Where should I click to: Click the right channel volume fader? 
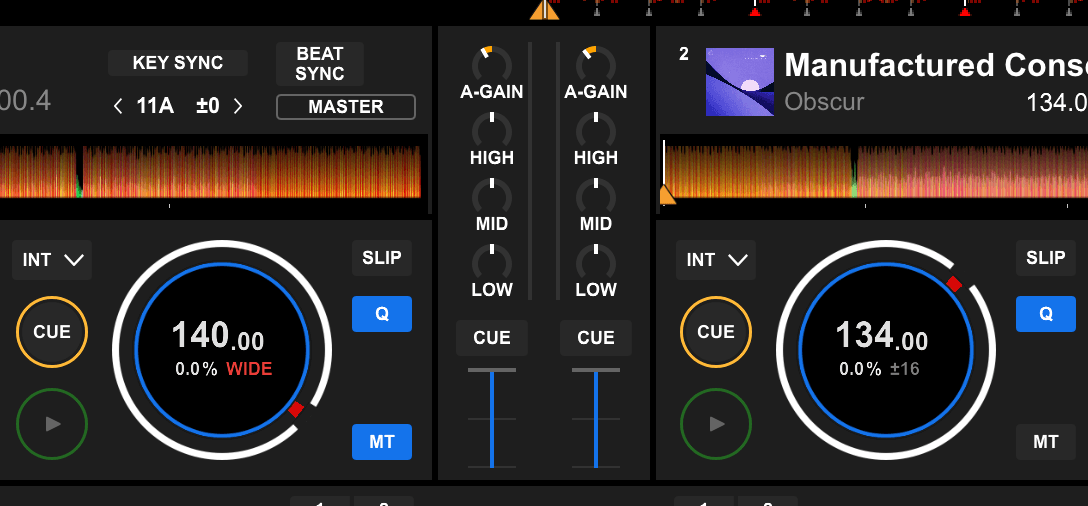[x=596, y=419]
